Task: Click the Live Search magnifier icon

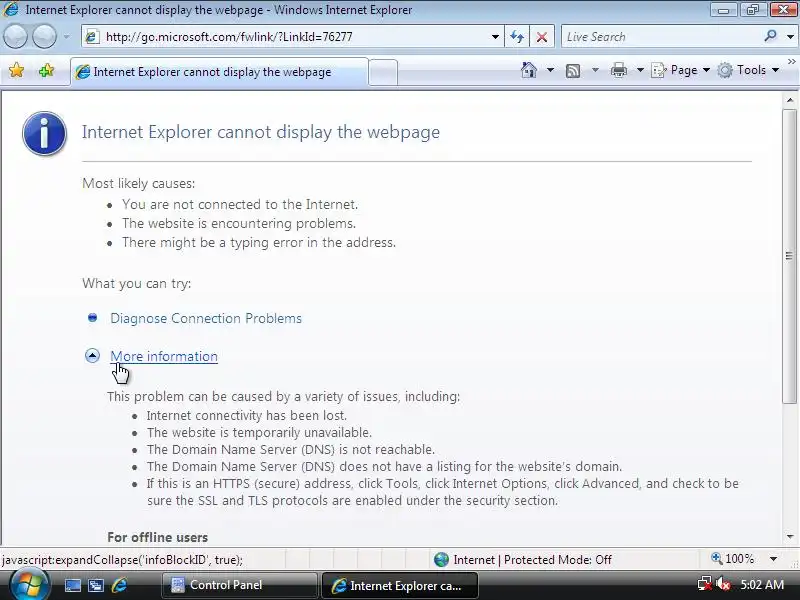Action: [770, 36]
